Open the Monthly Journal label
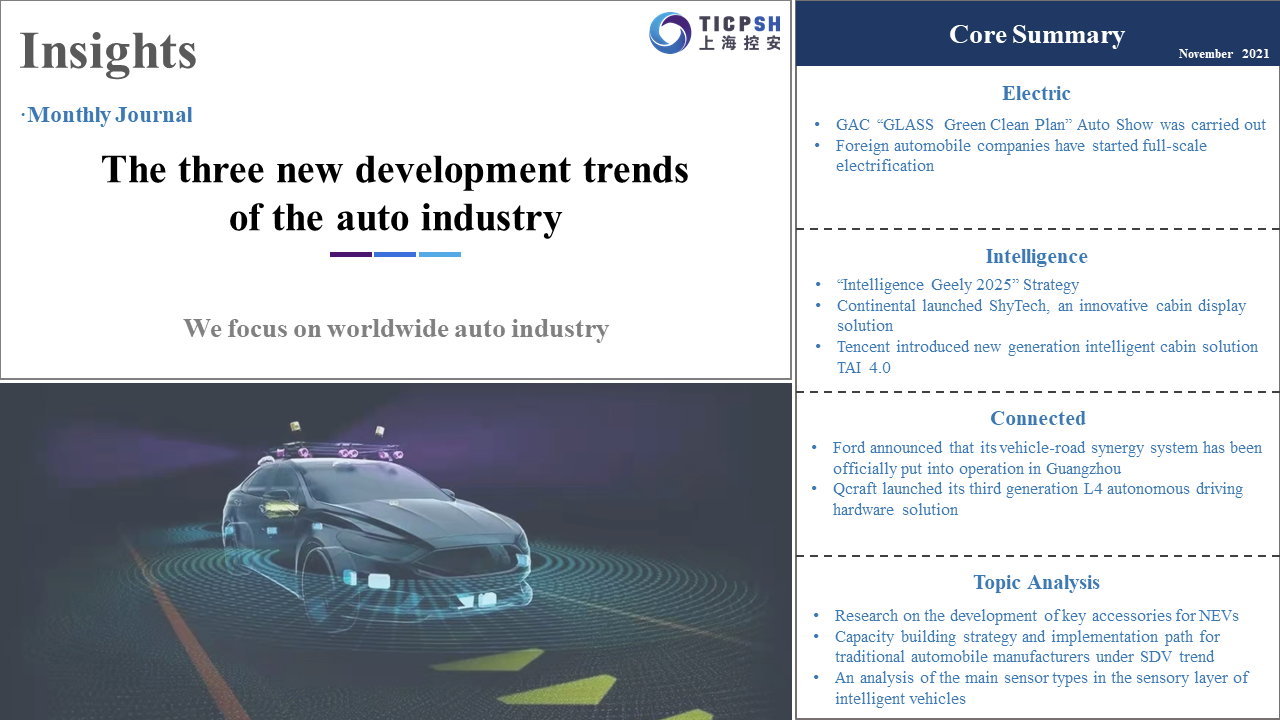This screenshot has height=720, width=1280. click(109, 115)
